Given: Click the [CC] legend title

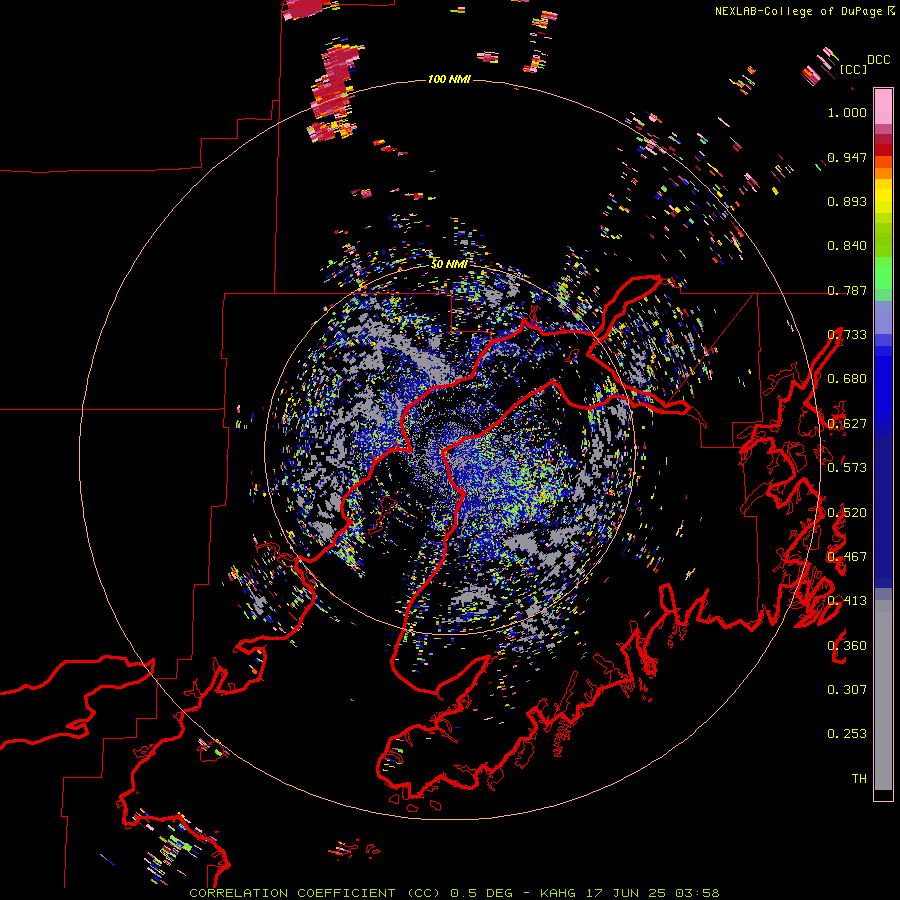Looking at the screenshot, I should [x=853, y=69].
